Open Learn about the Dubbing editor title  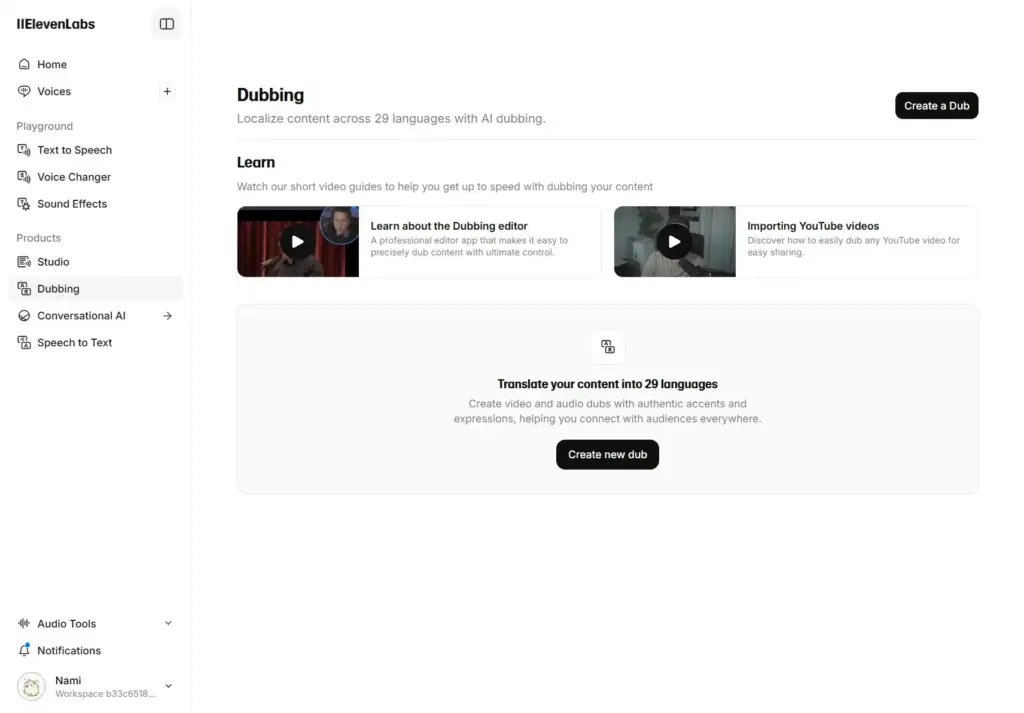tap(449, 226)
